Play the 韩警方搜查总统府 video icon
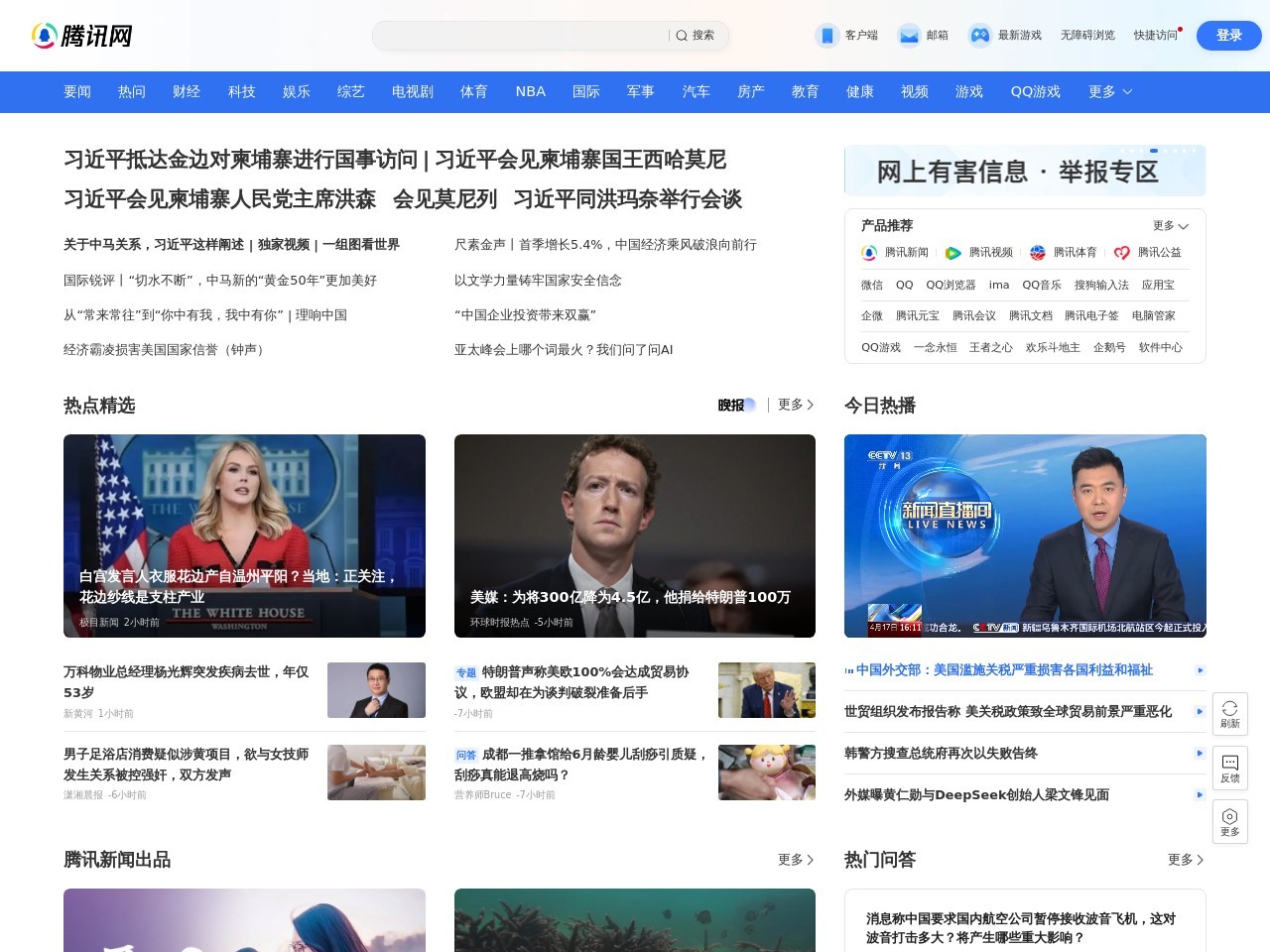1270x952 pixels. pos(1200,754)
